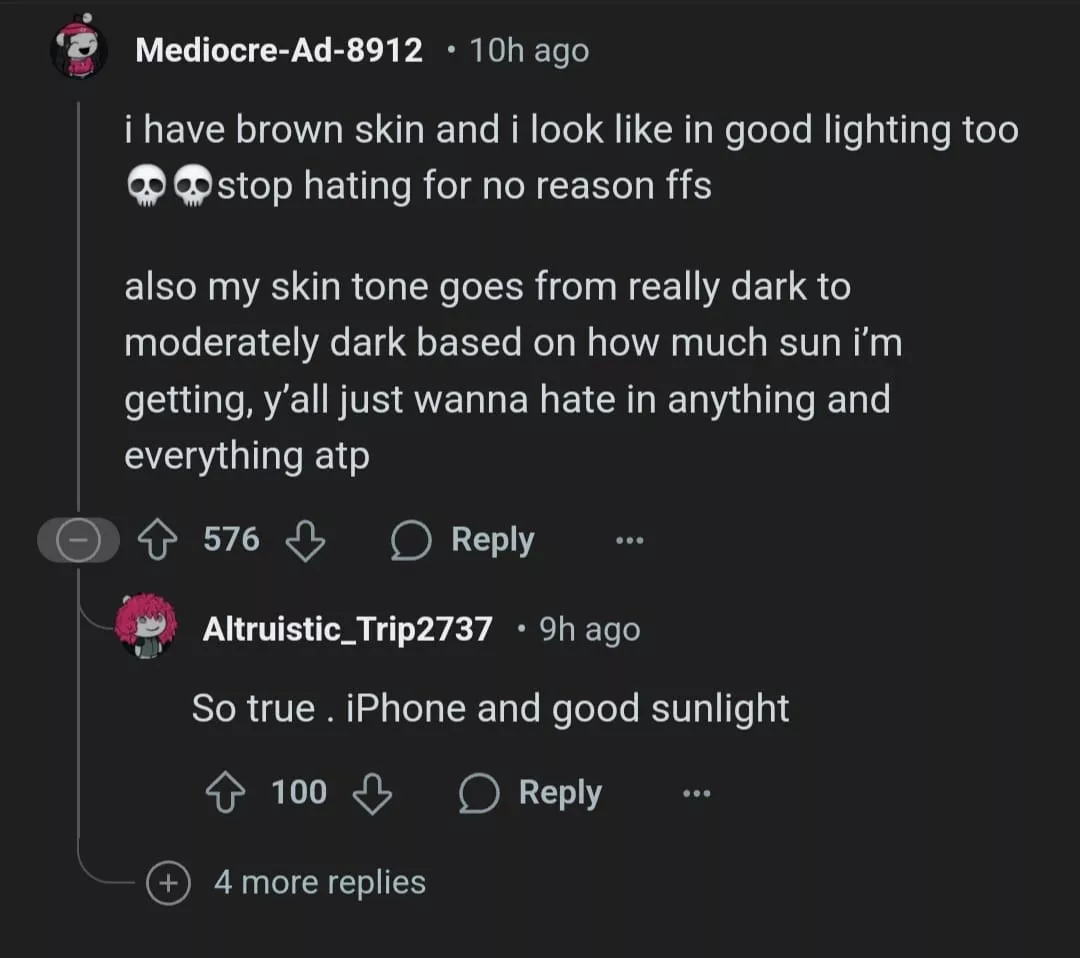Image resolution: width=1080 pixels, height=958 pixels.
Task: Click Mediocre-Ad-8912's avatar icon
Action: [x=80, y=49]
